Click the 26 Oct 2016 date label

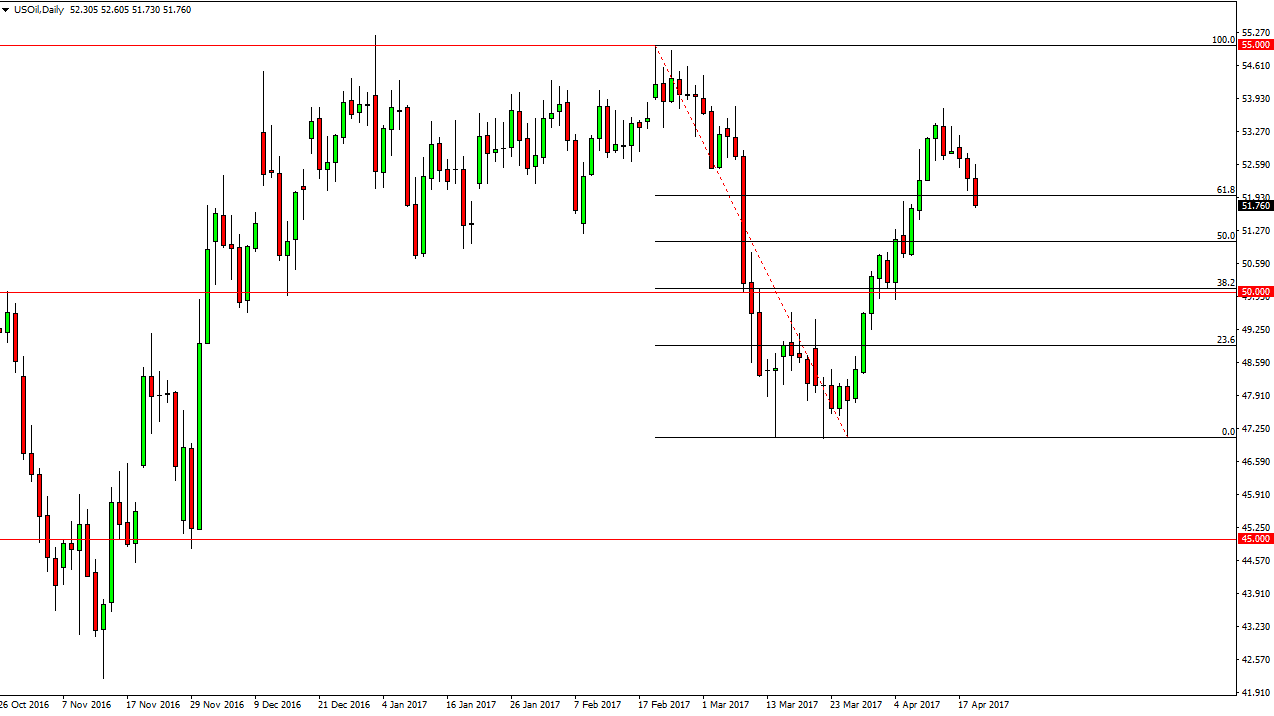tap(24, 705)
